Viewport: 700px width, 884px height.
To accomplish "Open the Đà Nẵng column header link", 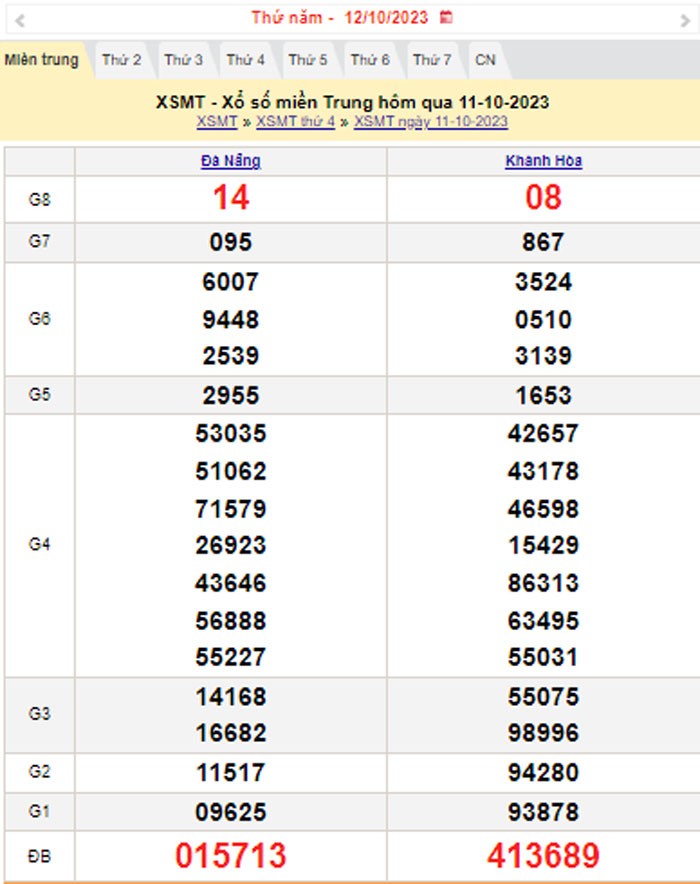I will (x=231, y=161).
